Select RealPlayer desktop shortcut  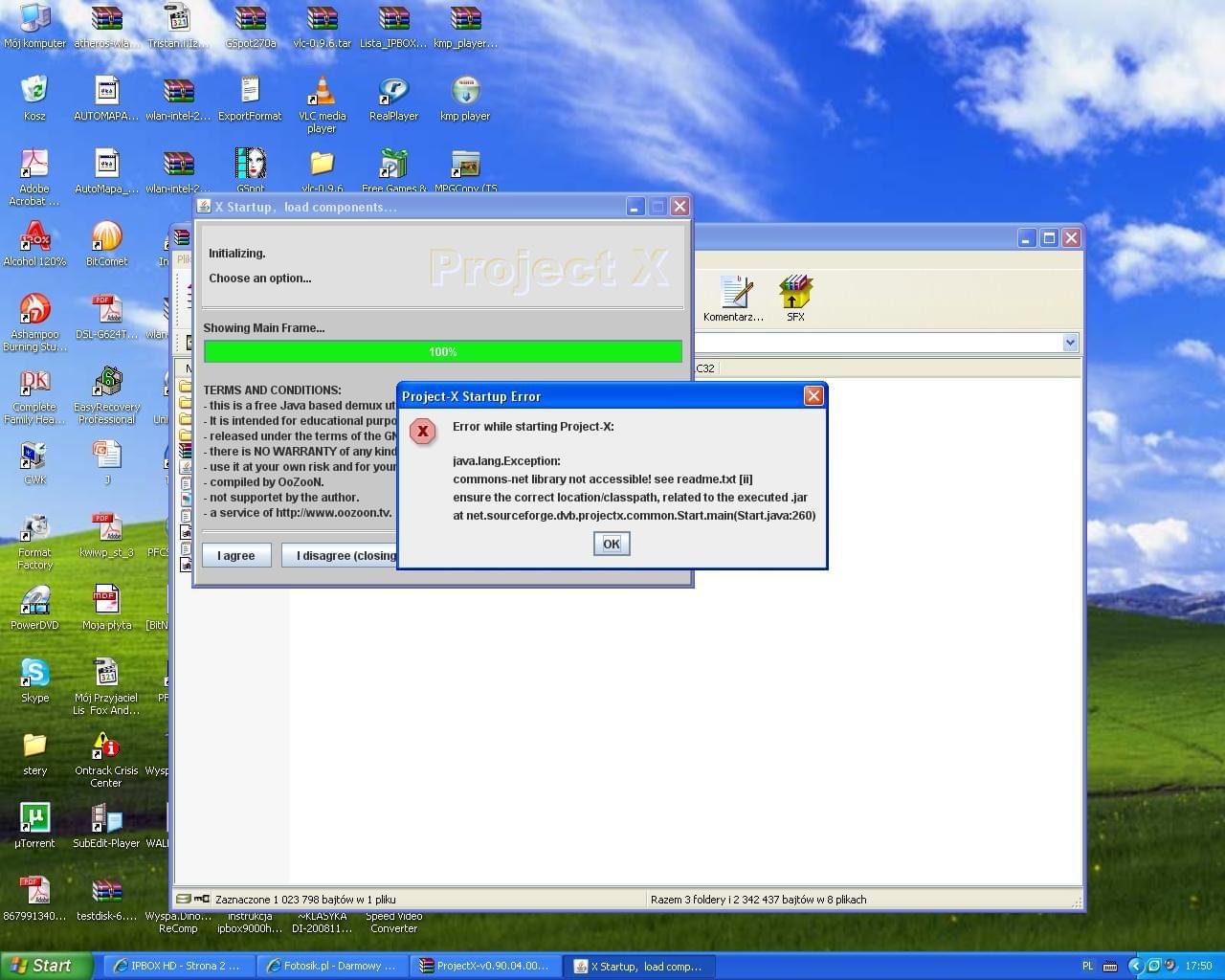coord(393,99)
